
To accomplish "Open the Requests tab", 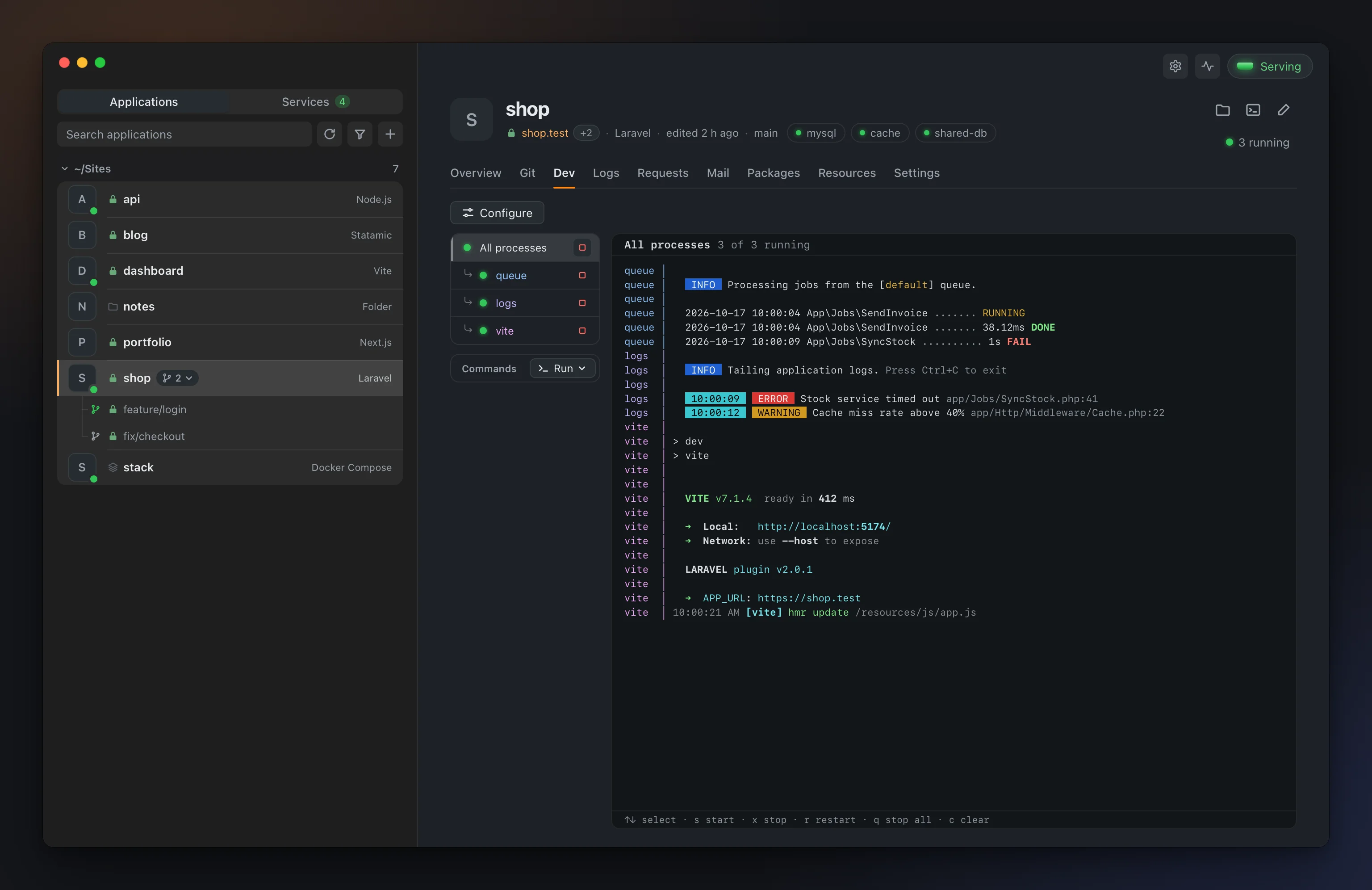I will click(663, 173).
